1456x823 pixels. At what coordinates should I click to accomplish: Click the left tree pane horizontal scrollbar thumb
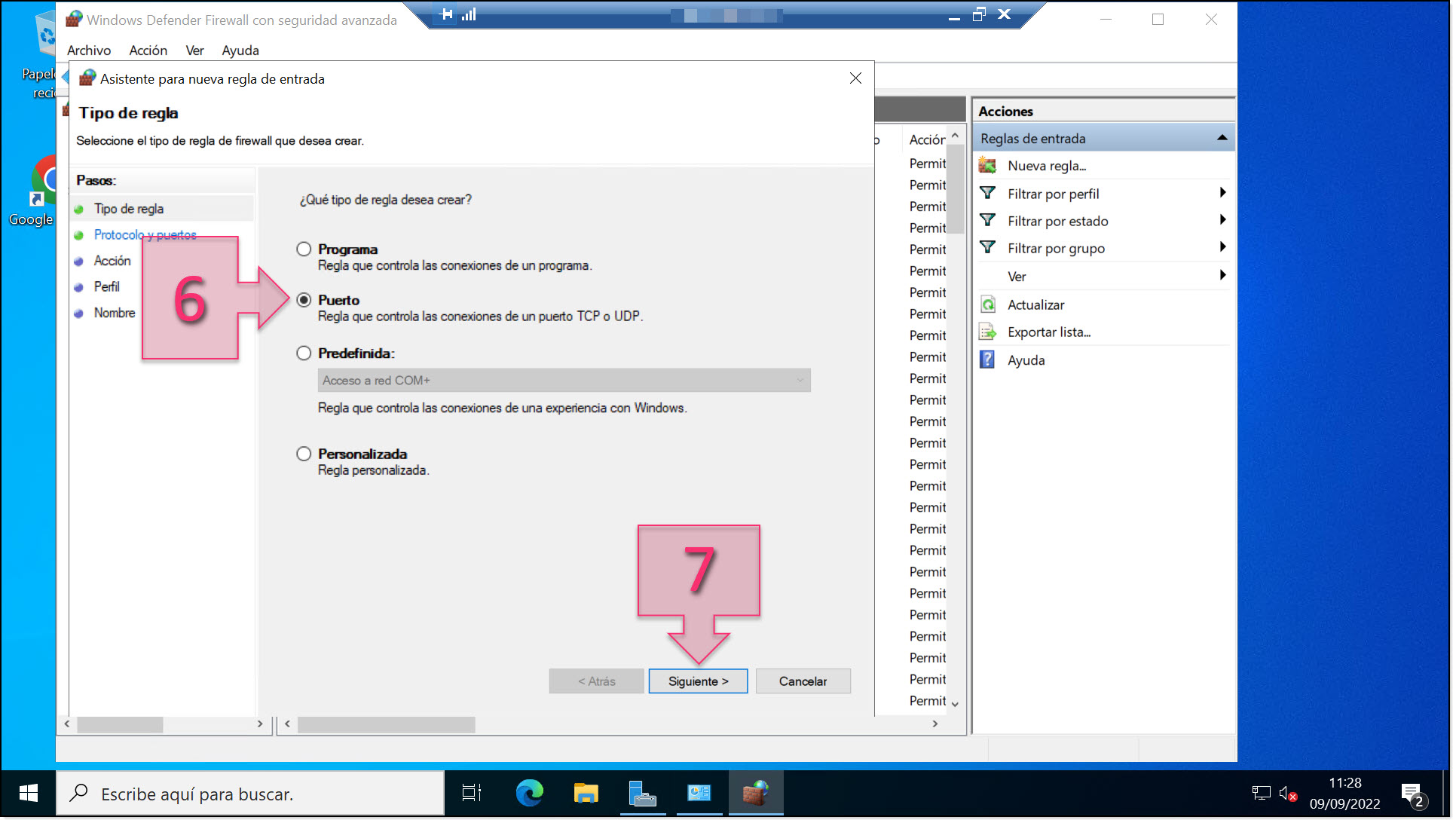point(120,724)
